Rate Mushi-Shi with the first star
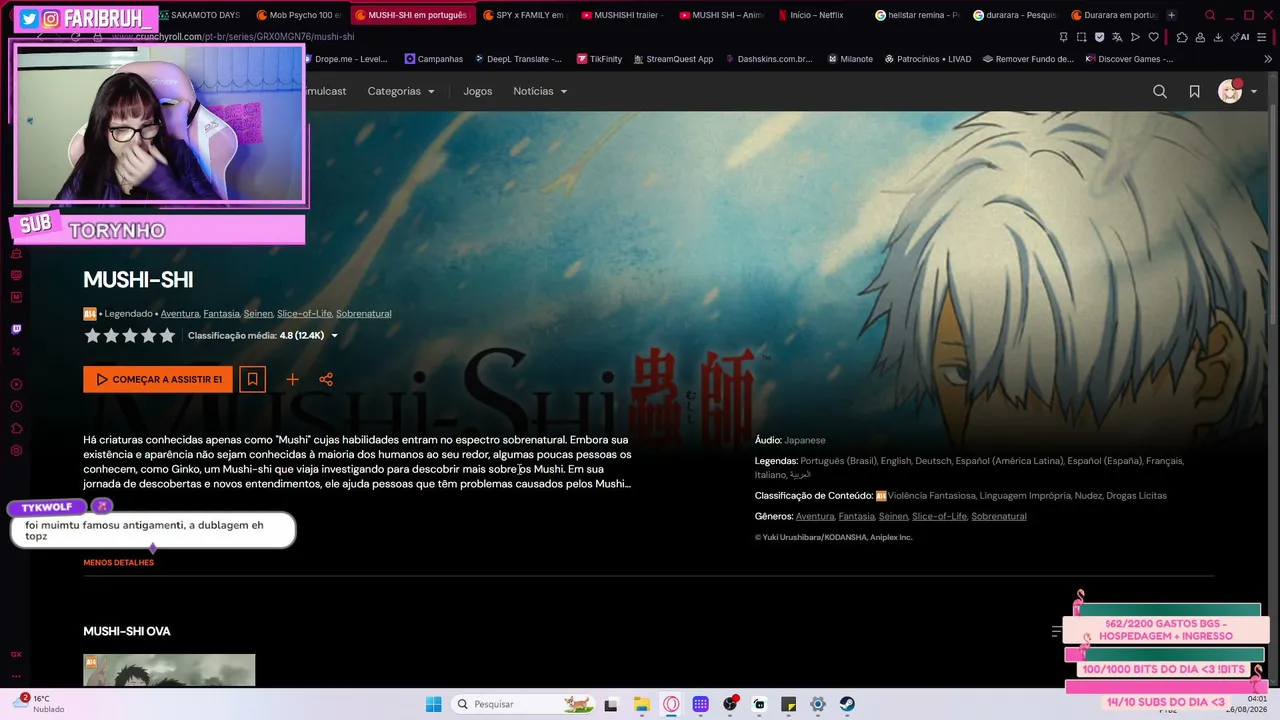 [x=92, y=336]
